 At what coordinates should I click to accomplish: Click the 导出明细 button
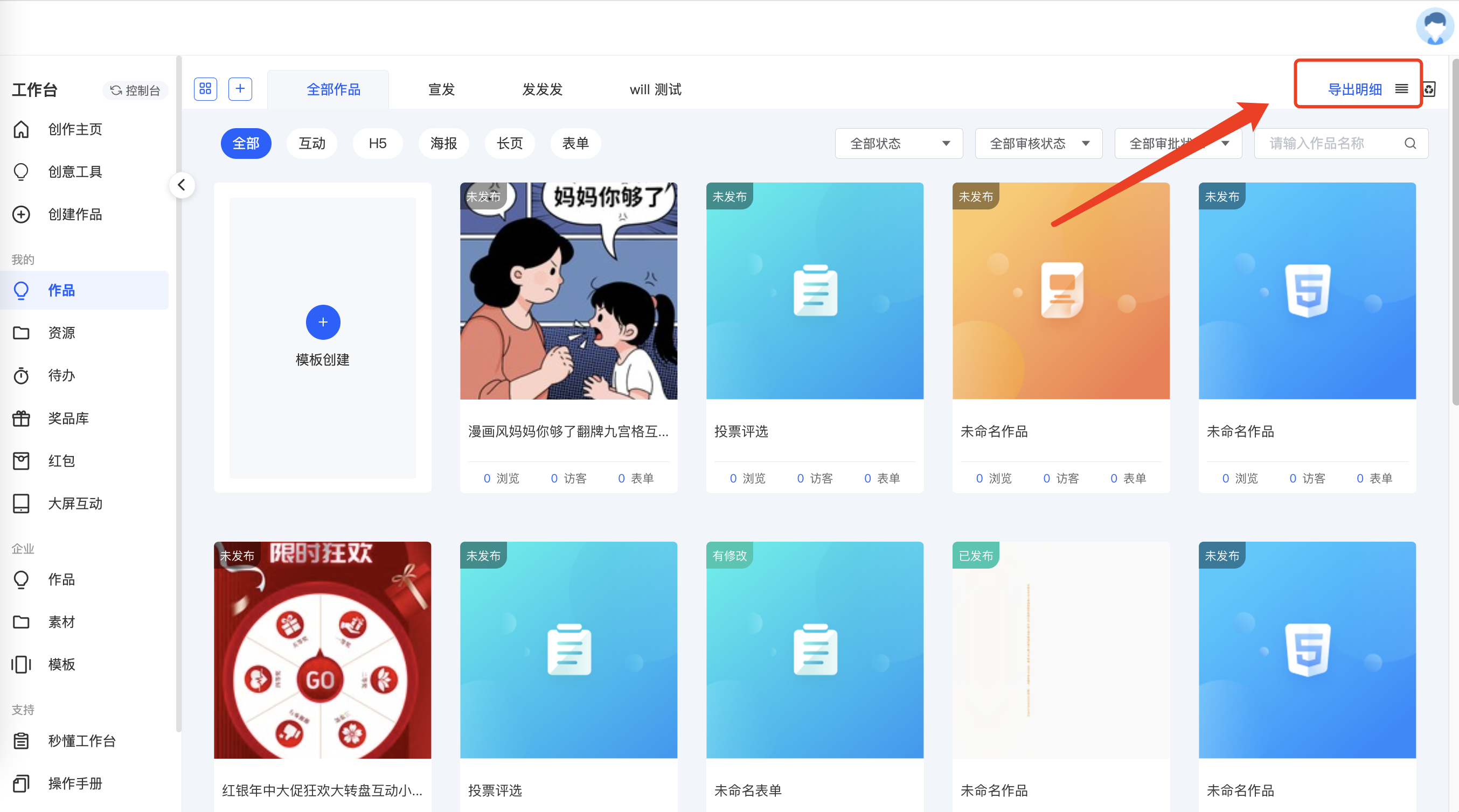[x=1355, y=89]
